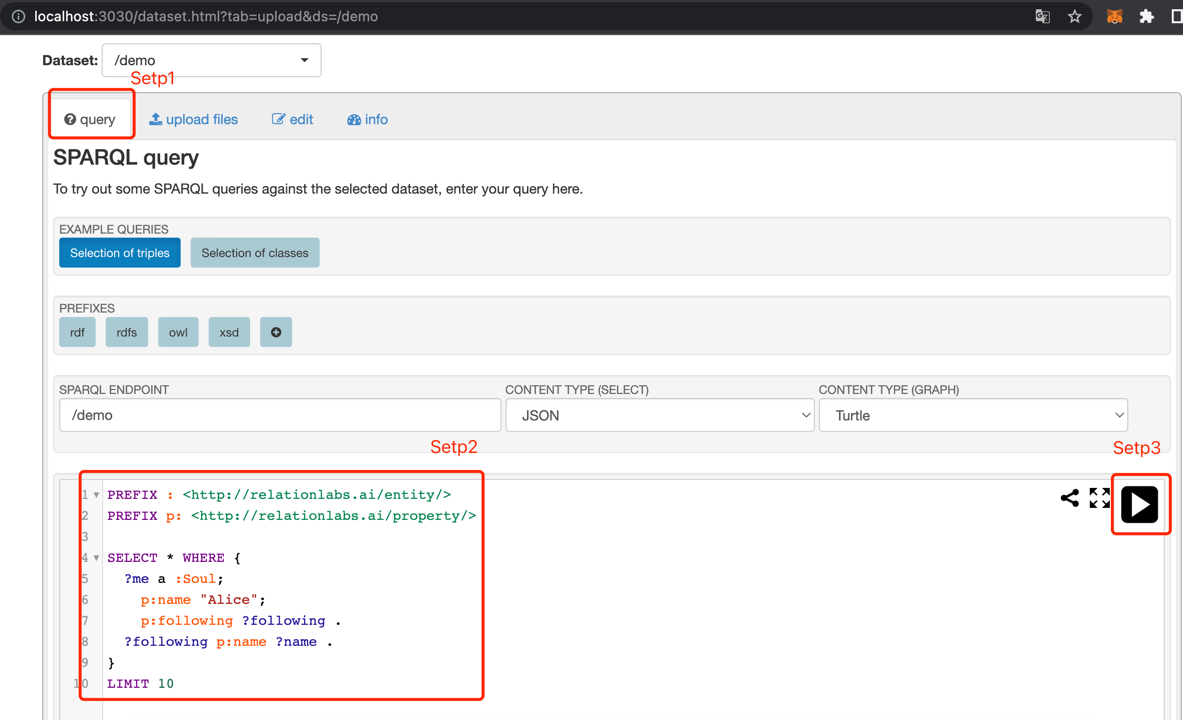Load the Selection of triples example
Screen dimensions: 1183x720
pyautogui.click(x=120, y=253)
